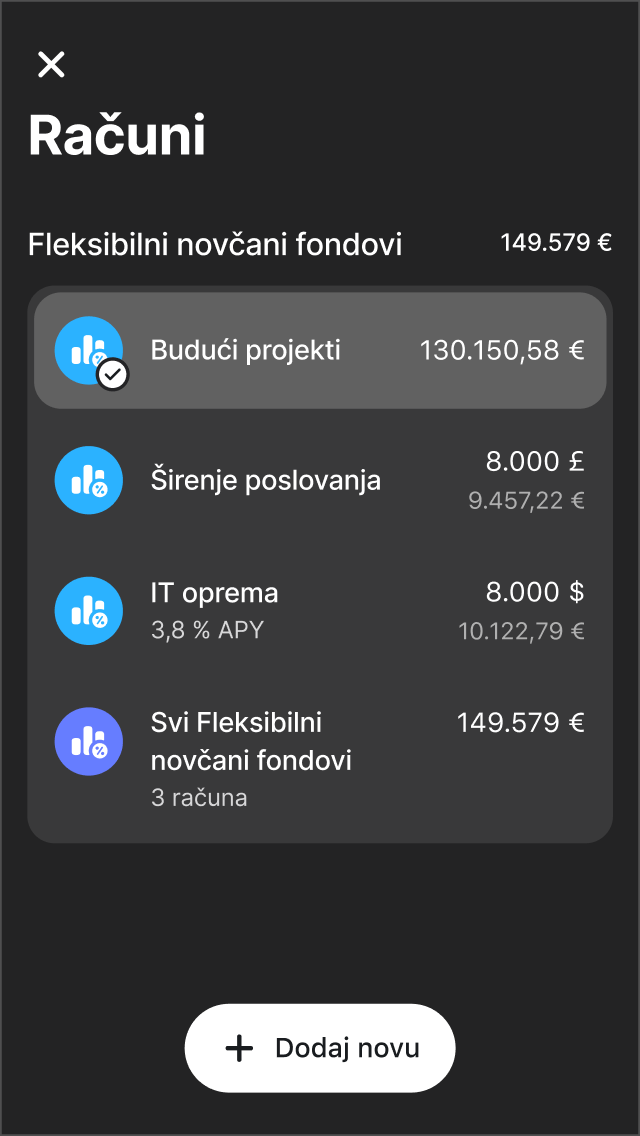Select the IT oprema account row
640x1136 pixels.
[320, 610]
